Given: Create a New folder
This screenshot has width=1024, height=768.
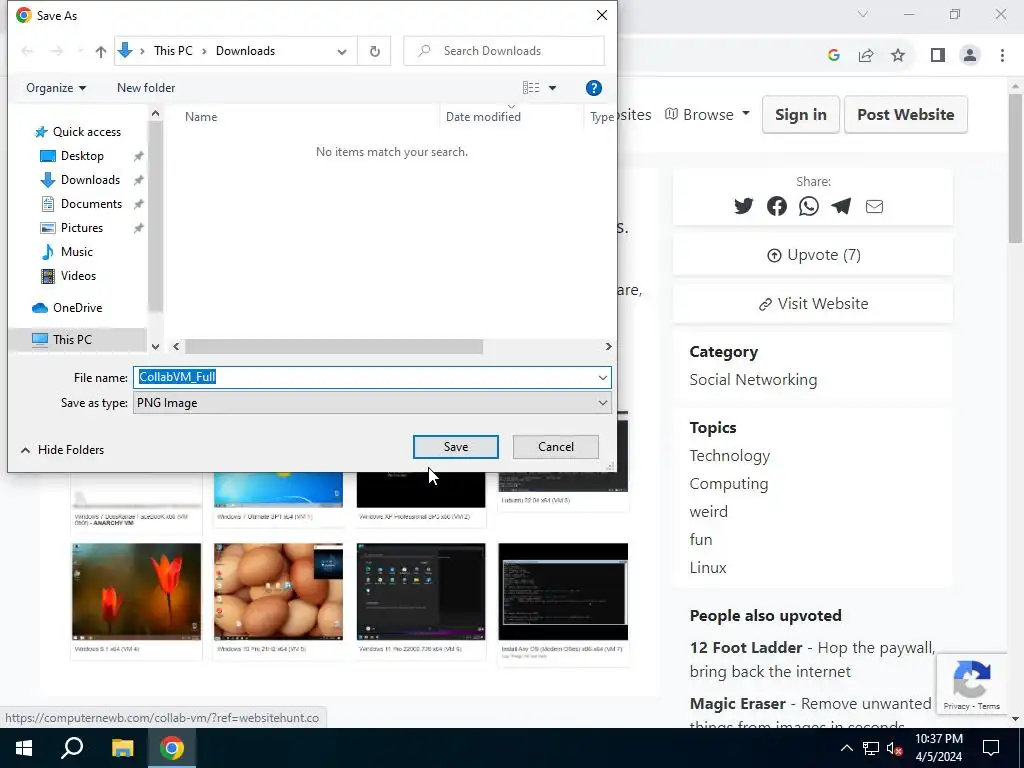Looking at the screenshot, I should coord(146,88).
